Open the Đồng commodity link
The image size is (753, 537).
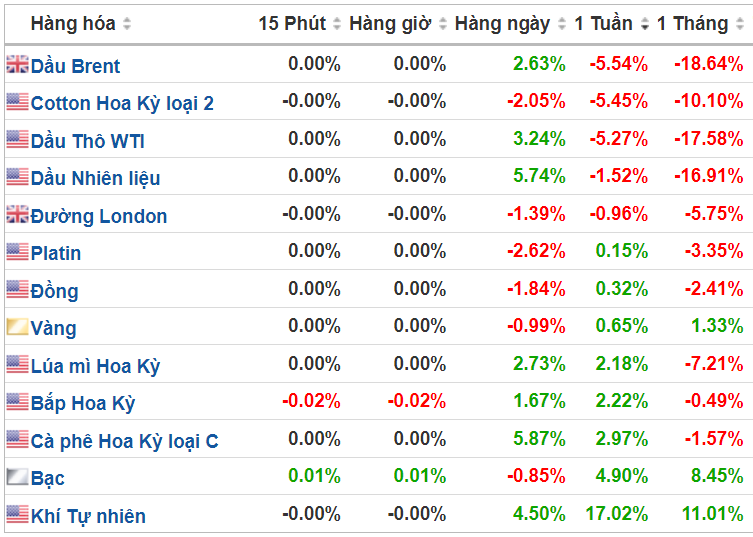[54, 290]
